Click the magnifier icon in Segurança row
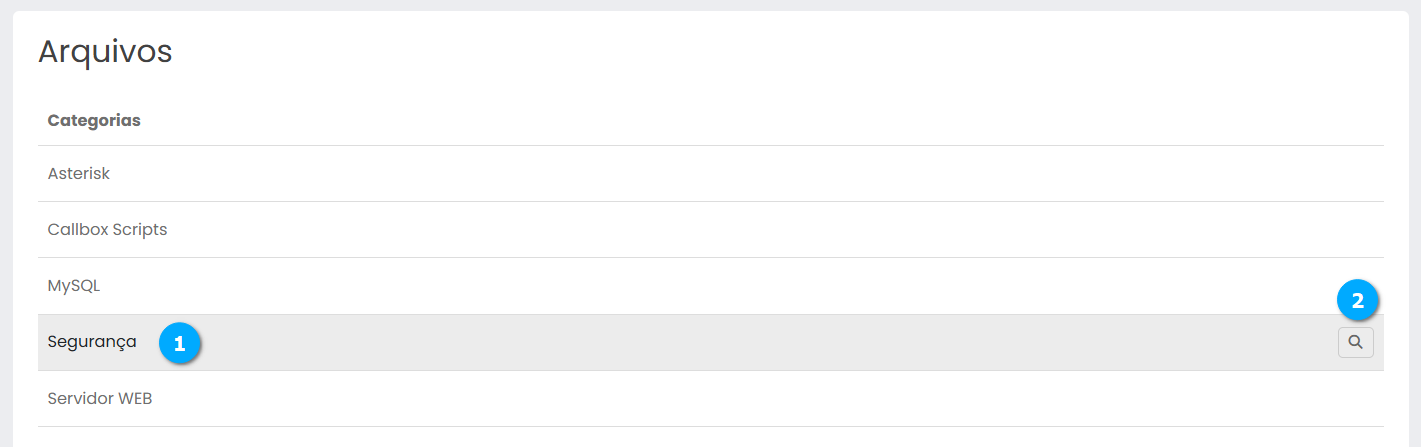The image size is (1421, 447). pyautogui.click(x=1355, y=342)
